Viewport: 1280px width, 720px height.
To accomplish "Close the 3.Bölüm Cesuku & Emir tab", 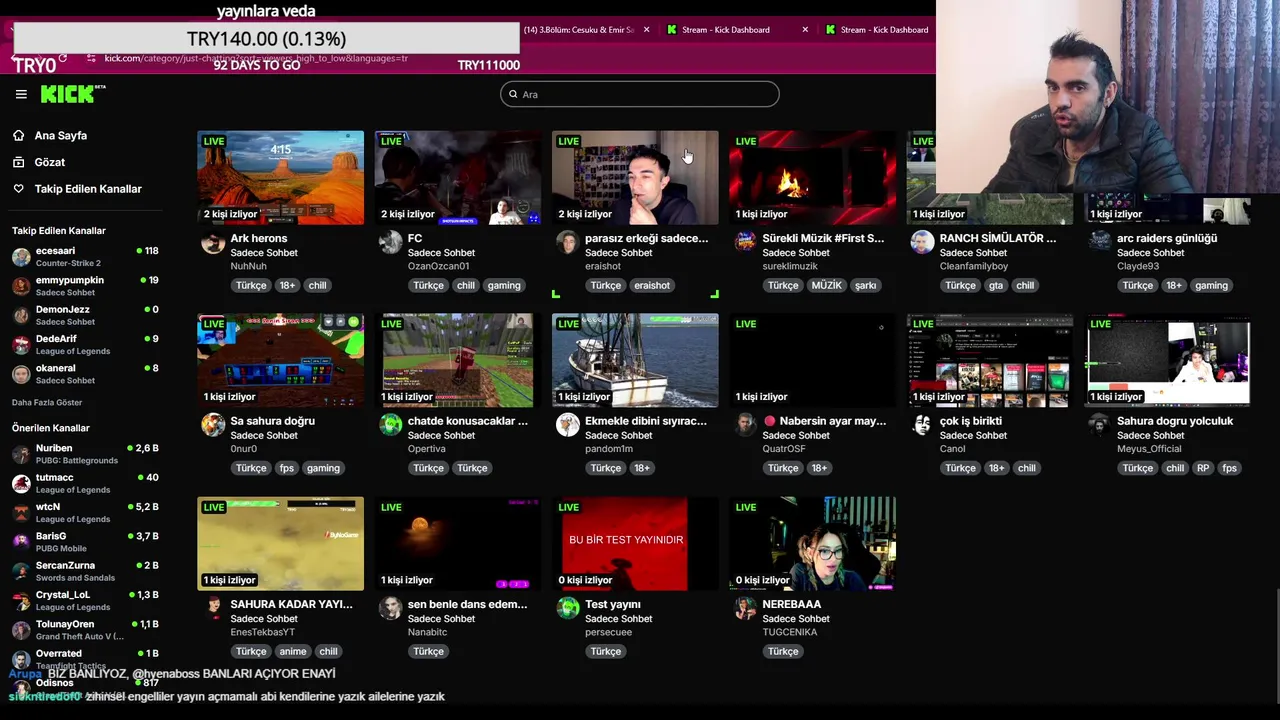I will [646, 30].
